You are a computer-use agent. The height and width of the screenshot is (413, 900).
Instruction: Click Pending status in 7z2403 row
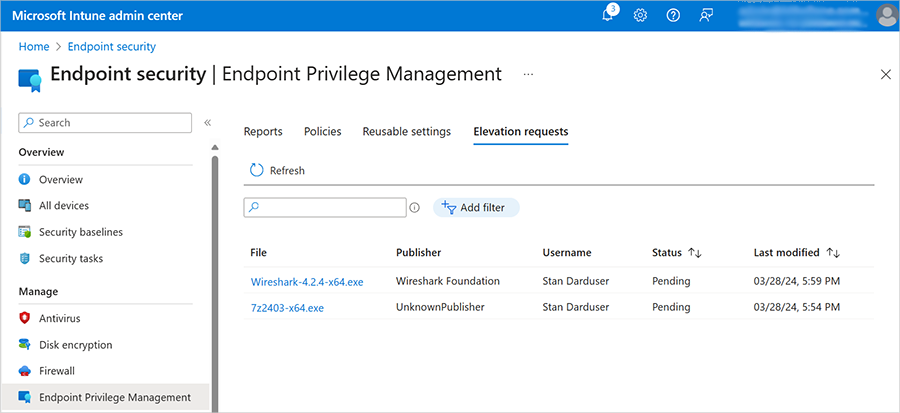(x=671, y=307)
